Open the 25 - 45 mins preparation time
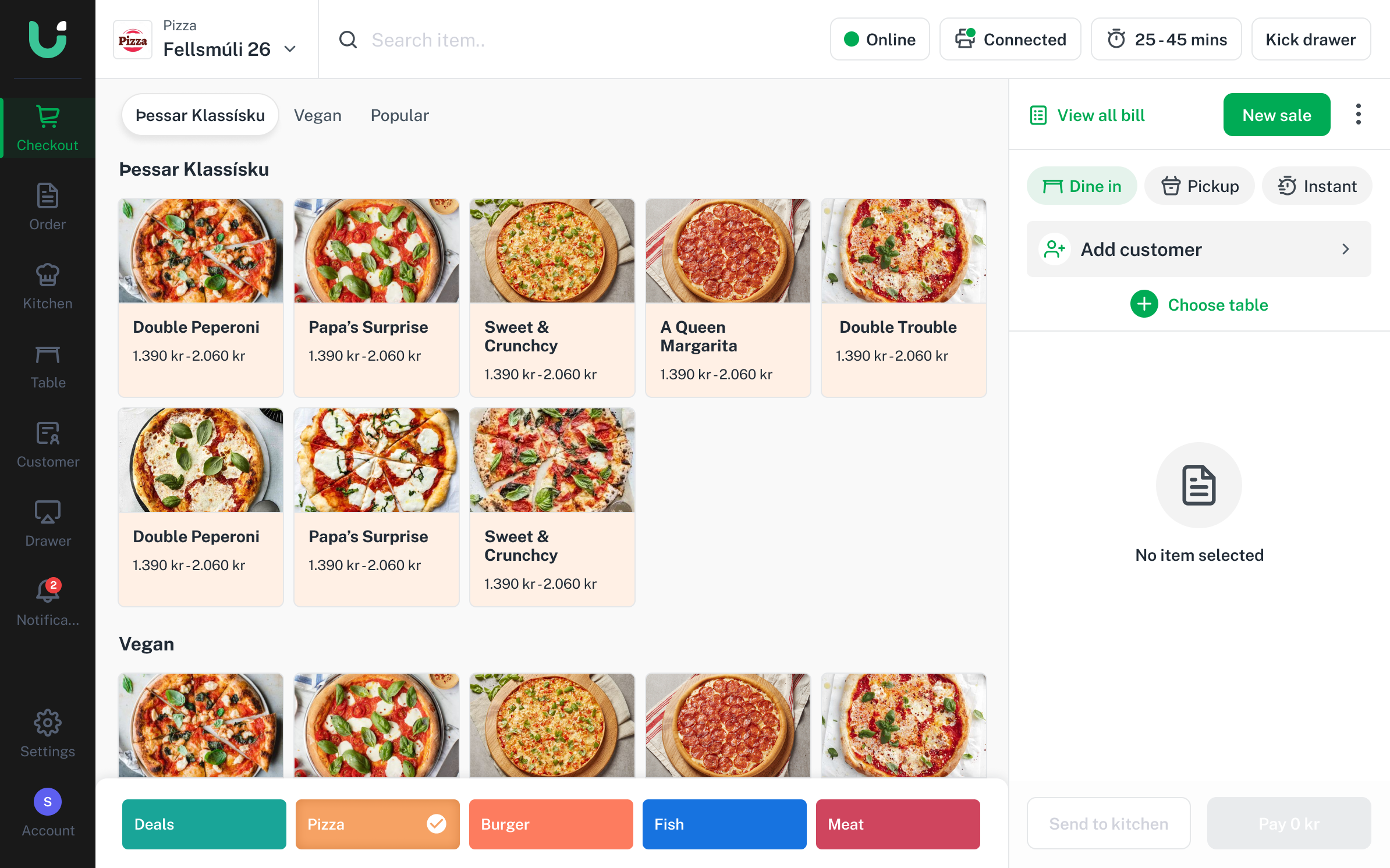The image size is (1390, 868). (x=1166, y=39)
